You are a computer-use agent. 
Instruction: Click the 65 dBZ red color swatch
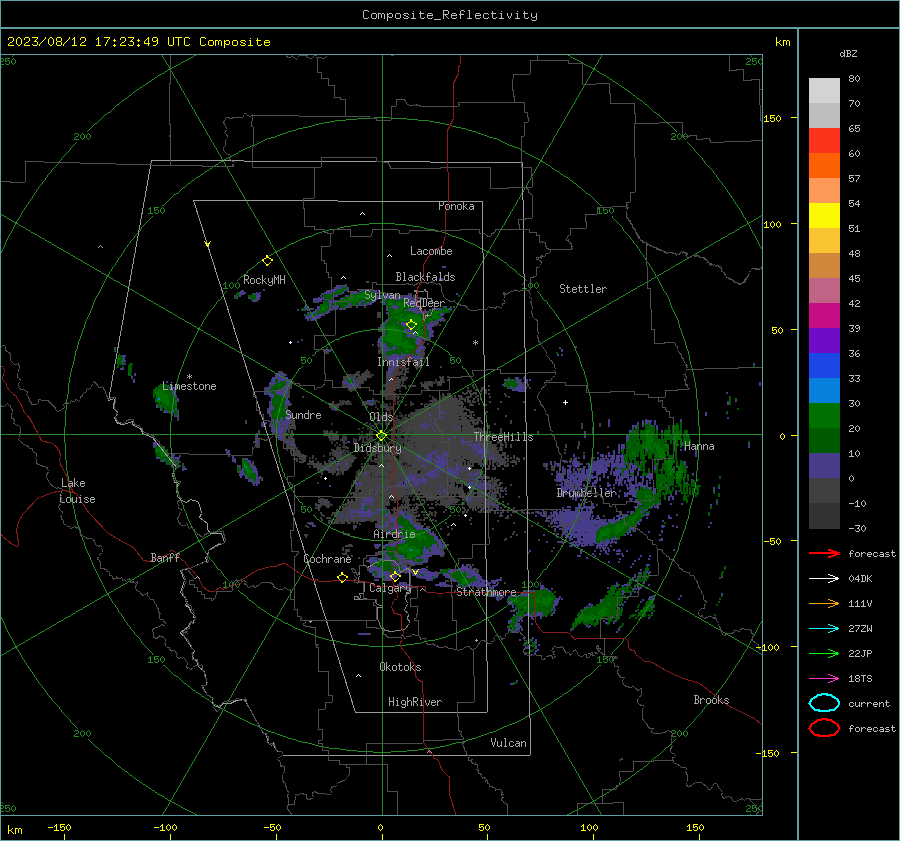click(x=824, y=140)
